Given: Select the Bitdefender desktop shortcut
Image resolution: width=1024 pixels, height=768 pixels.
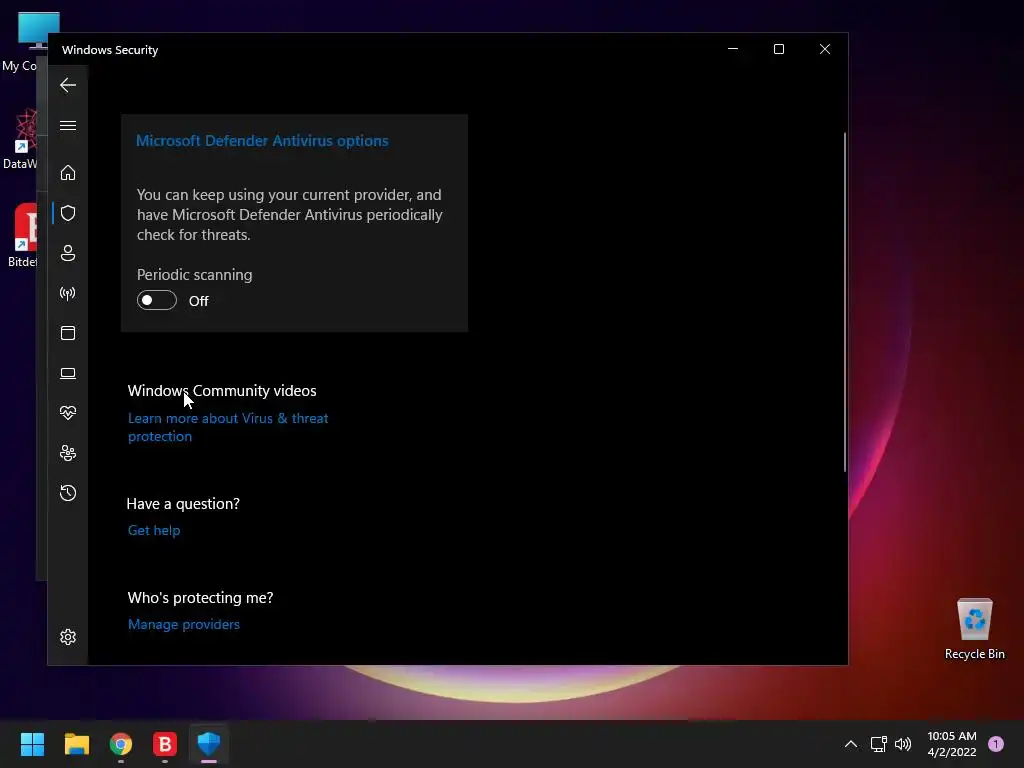Looking at the screenshot, I should (x=23, y=236).
